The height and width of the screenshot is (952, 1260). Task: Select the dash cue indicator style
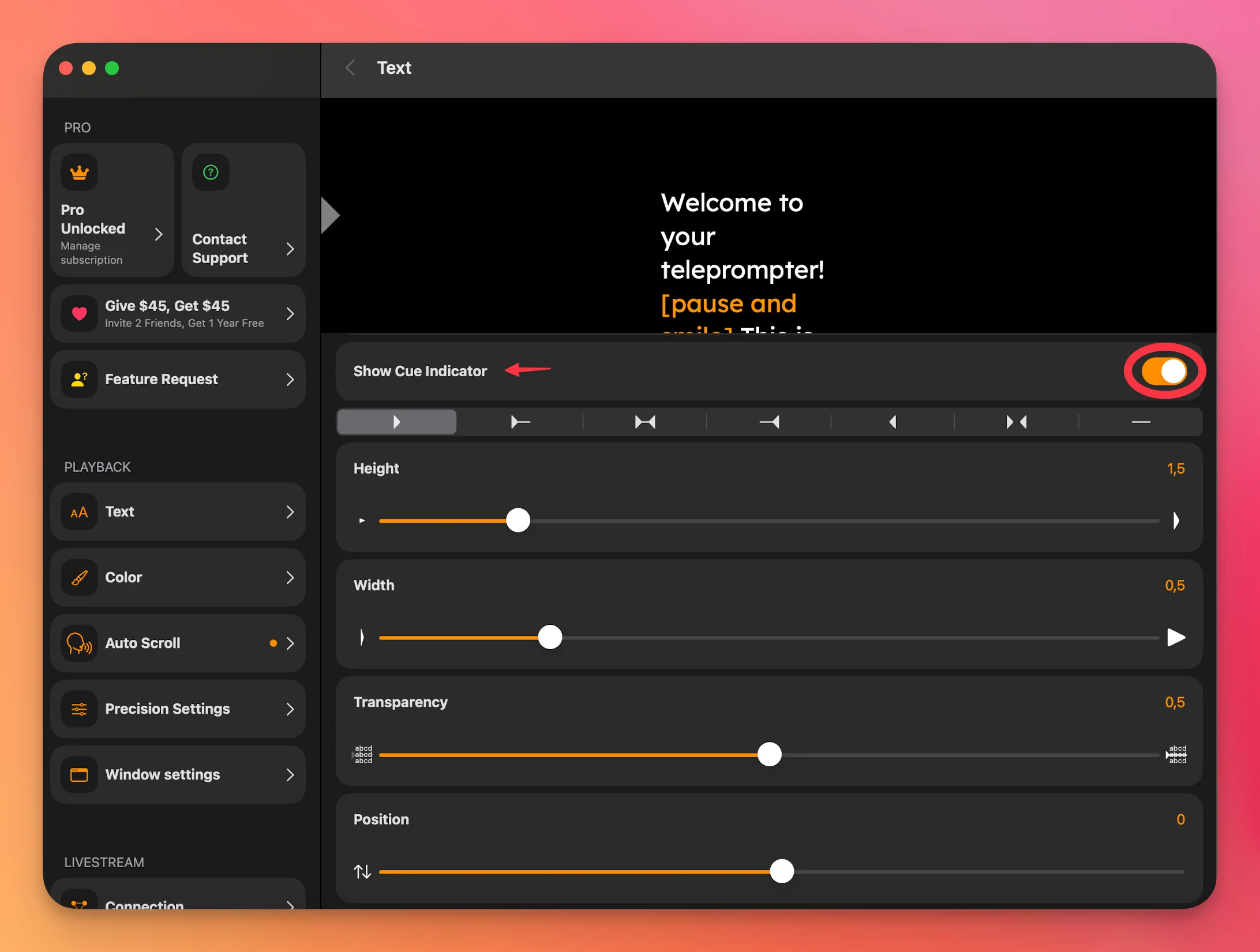coord(1140,422)
